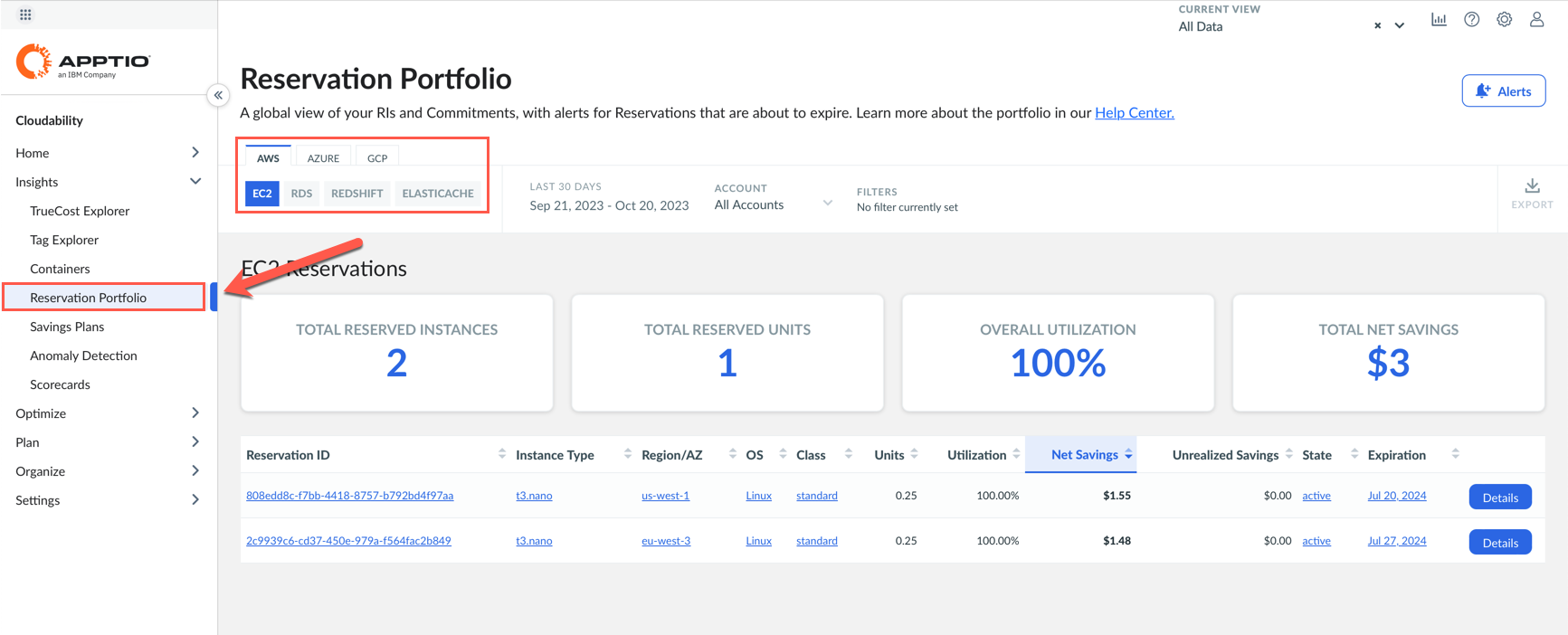The width and height of the screenshot is (1568, 635).
Task: Select the RDS service tab
Action: tap(301, 193)
